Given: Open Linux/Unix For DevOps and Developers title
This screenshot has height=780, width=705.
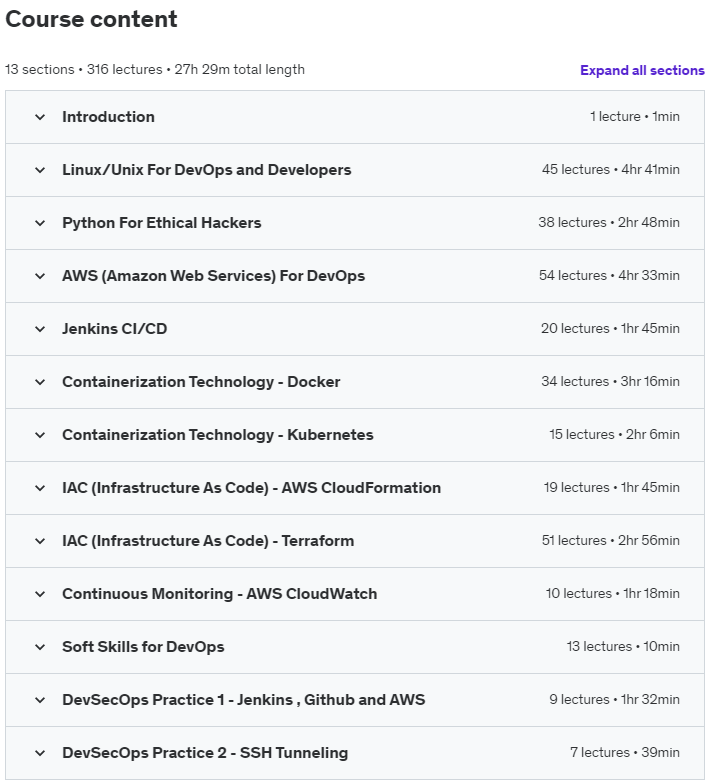Looking at the screenshot, I should click(x=206, y=170).
